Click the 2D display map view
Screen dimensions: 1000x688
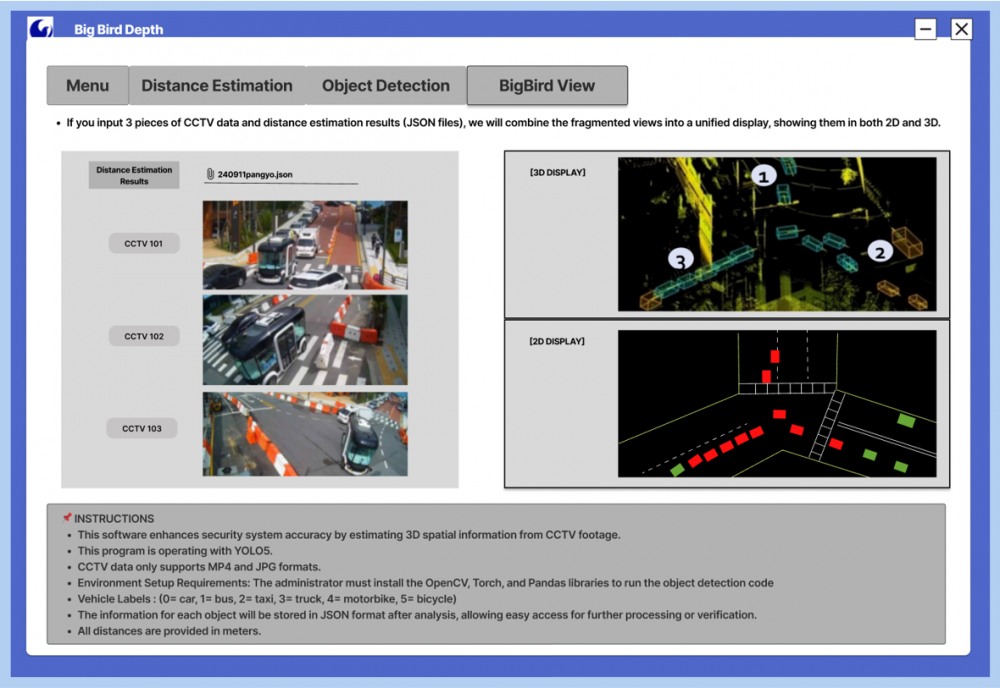777,403
